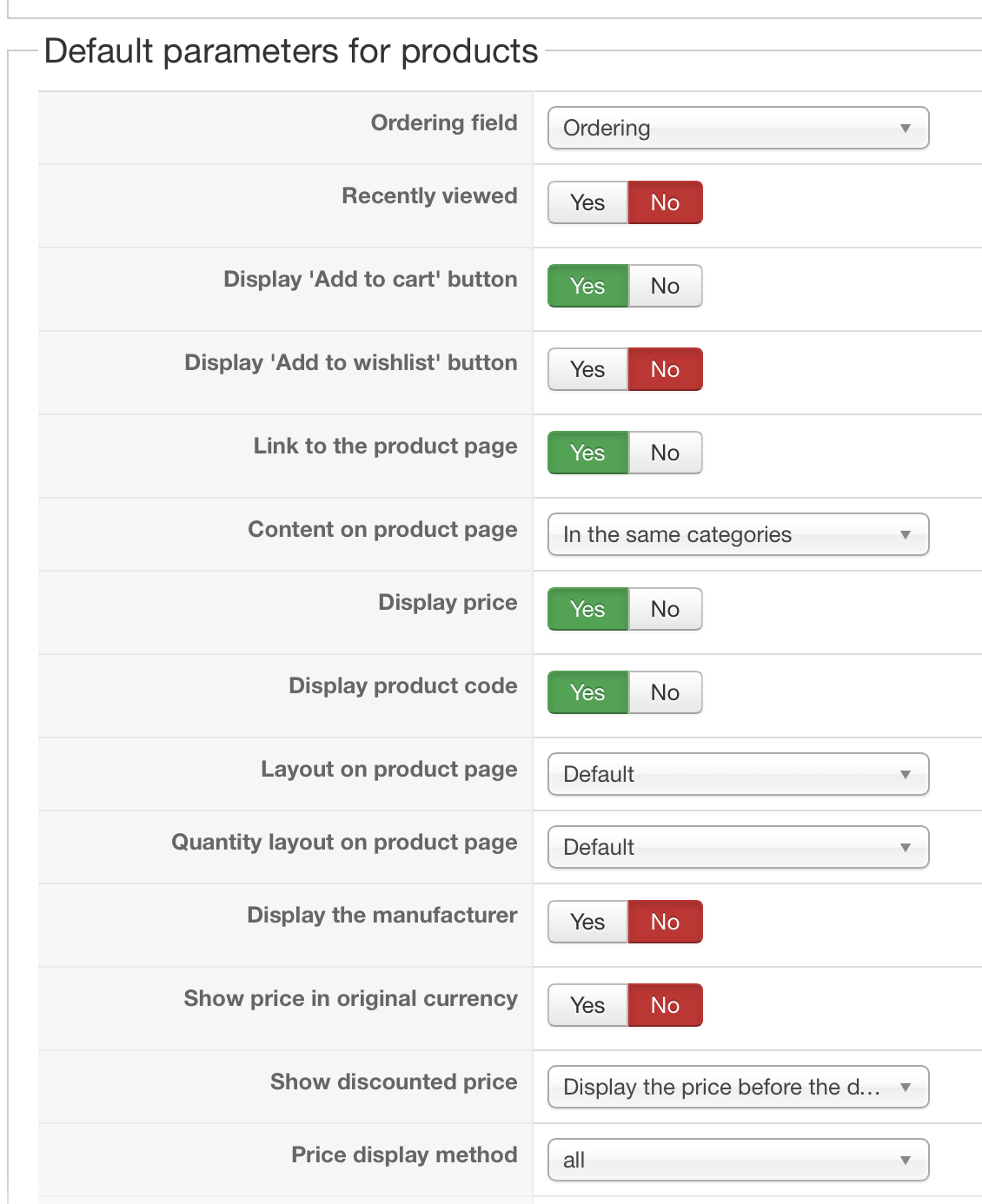Enable Show price in original currency
Viewport: 982px width, 1204px height.
[587, 1005]
